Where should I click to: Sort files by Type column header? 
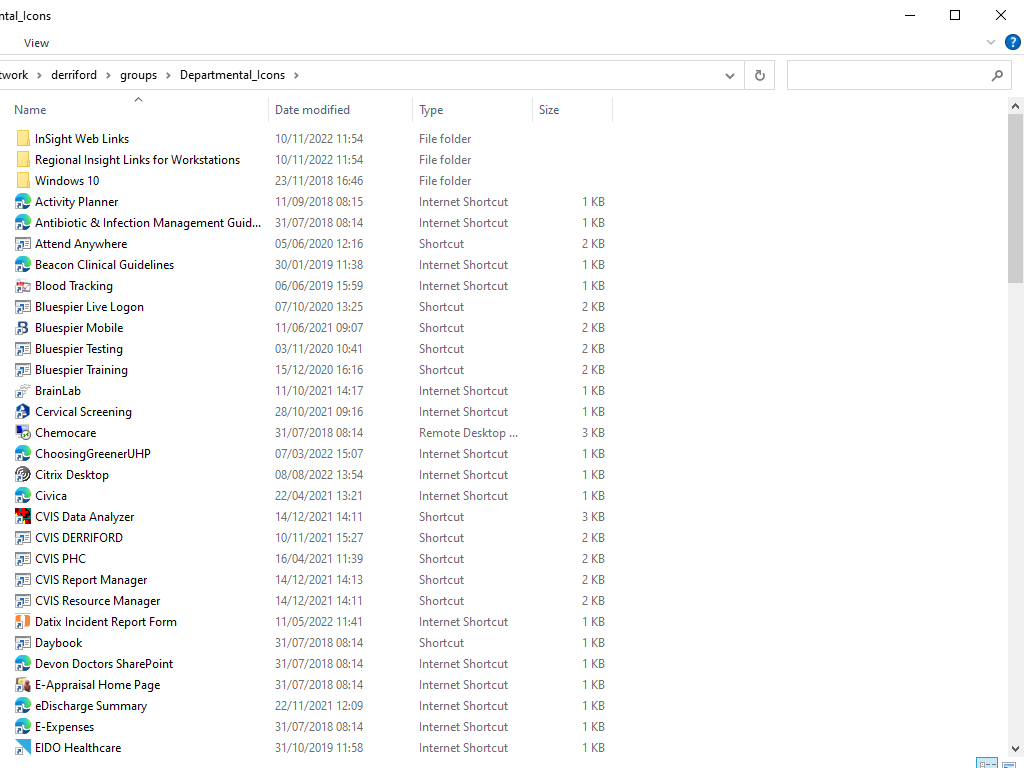click(x=431, y=110)
